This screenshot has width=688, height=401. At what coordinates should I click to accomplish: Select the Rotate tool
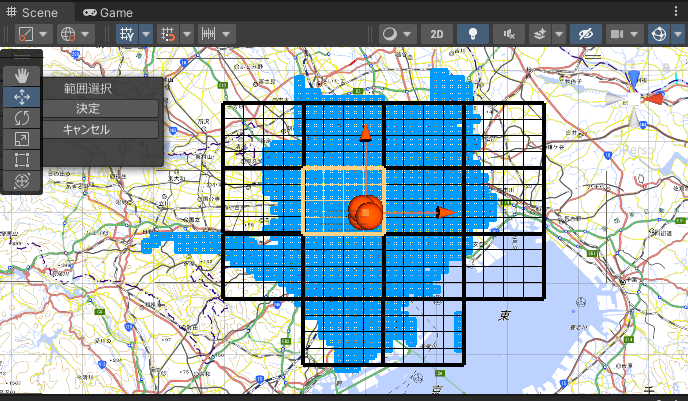coord(22,118)
